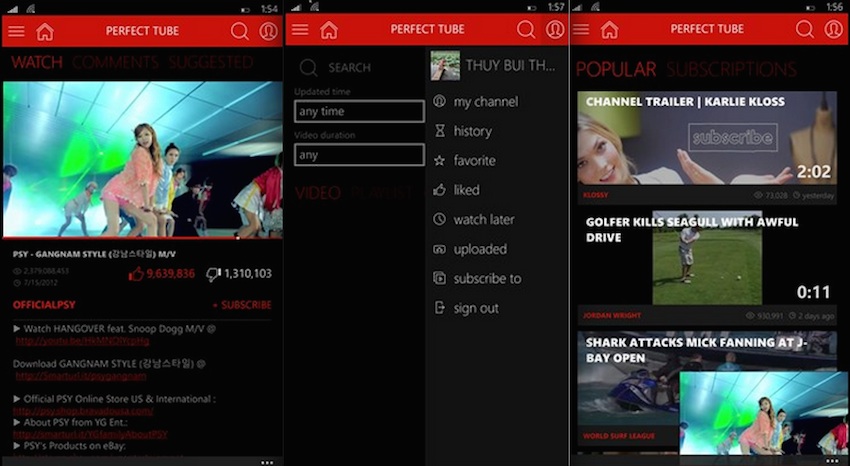Click 0:11 duration on golfer video
Screen dimensions: 850x466
(x=814, y=293)
